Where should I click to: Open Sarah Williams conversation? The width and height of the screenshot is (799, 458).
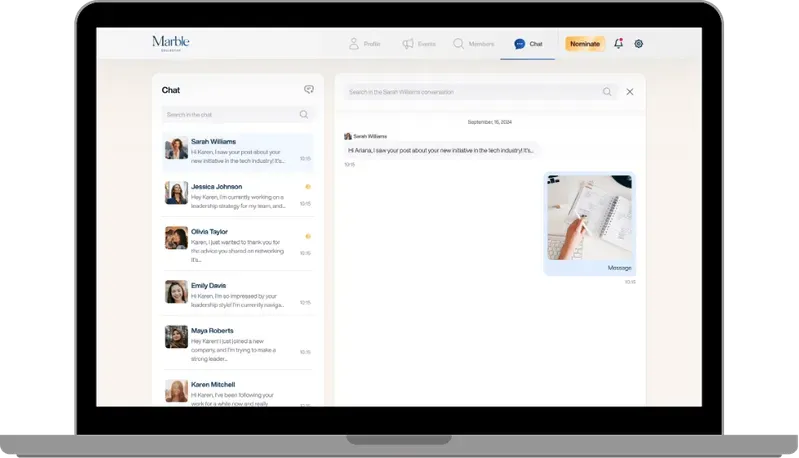coord(237,152)
